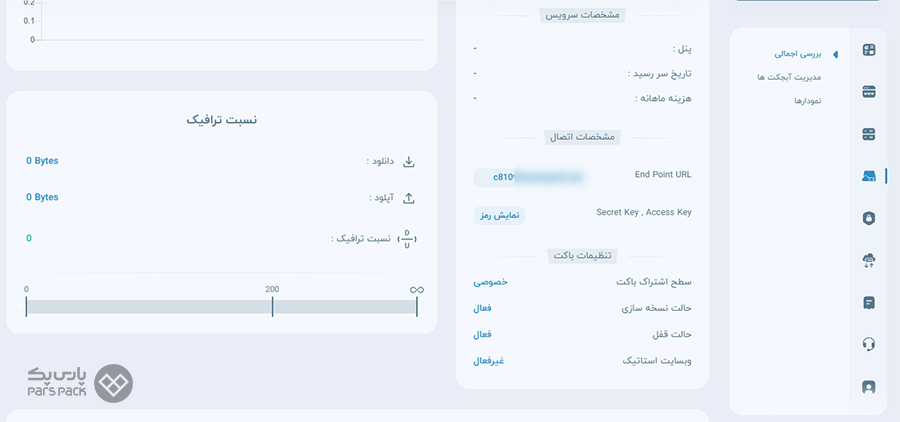Open the security lock shield sidebar icon
The width and height of the screenshot is (900, 422).
(x=869, y=218)
